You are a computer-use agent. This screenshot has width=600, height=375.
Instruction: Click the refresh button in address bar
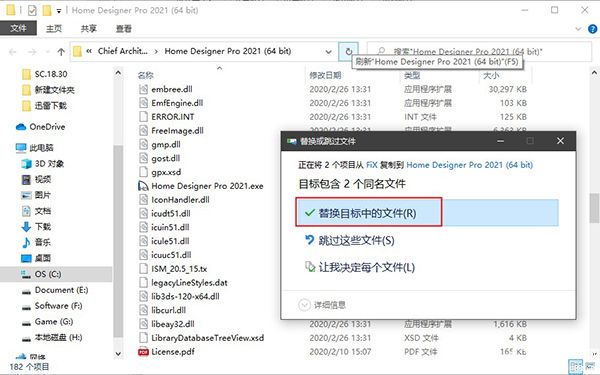coord(349,51)
